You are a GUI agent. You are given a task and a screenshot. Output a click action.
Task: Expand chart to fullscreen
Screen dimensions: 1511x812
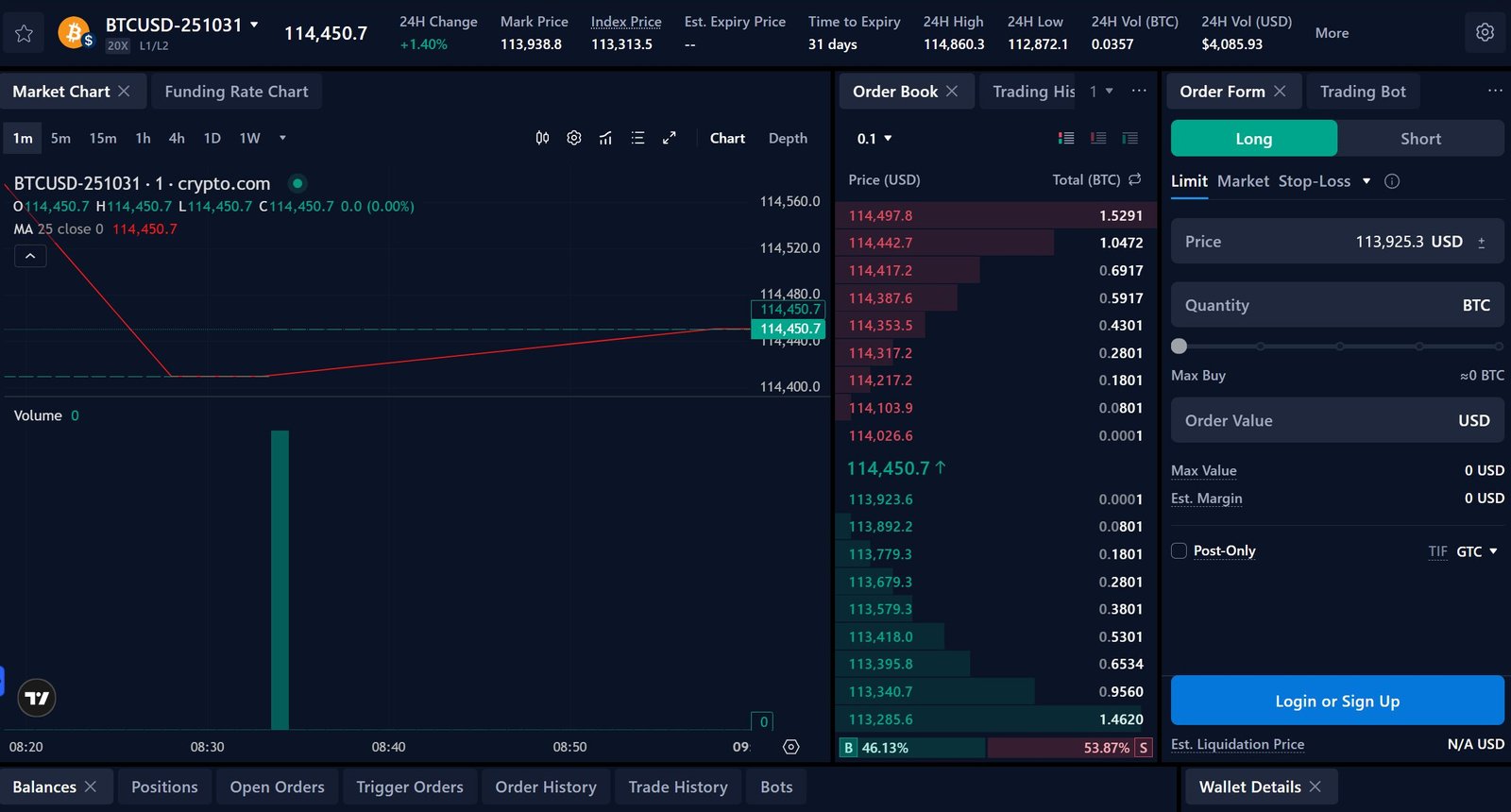pyautogui.click(x=670, y=138)
